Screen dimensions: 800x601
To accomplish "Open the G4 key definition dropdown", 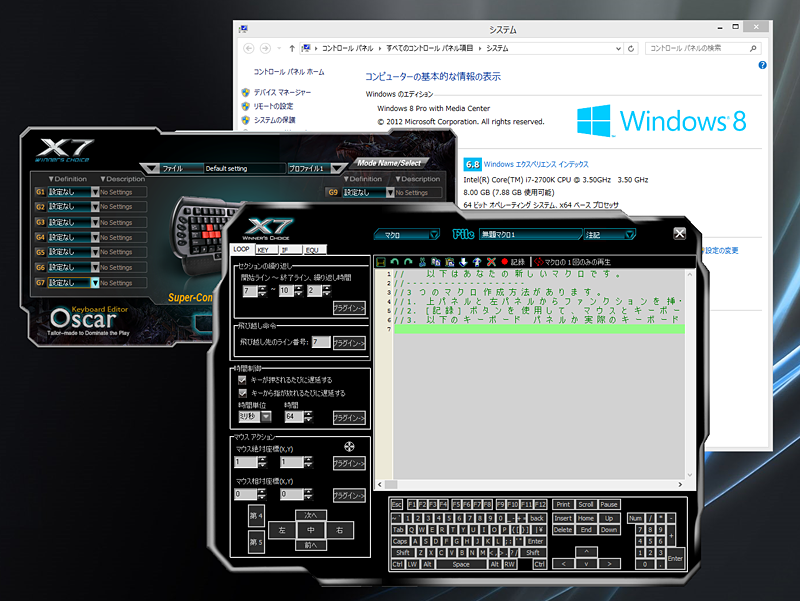I will [x=95, y=237].
